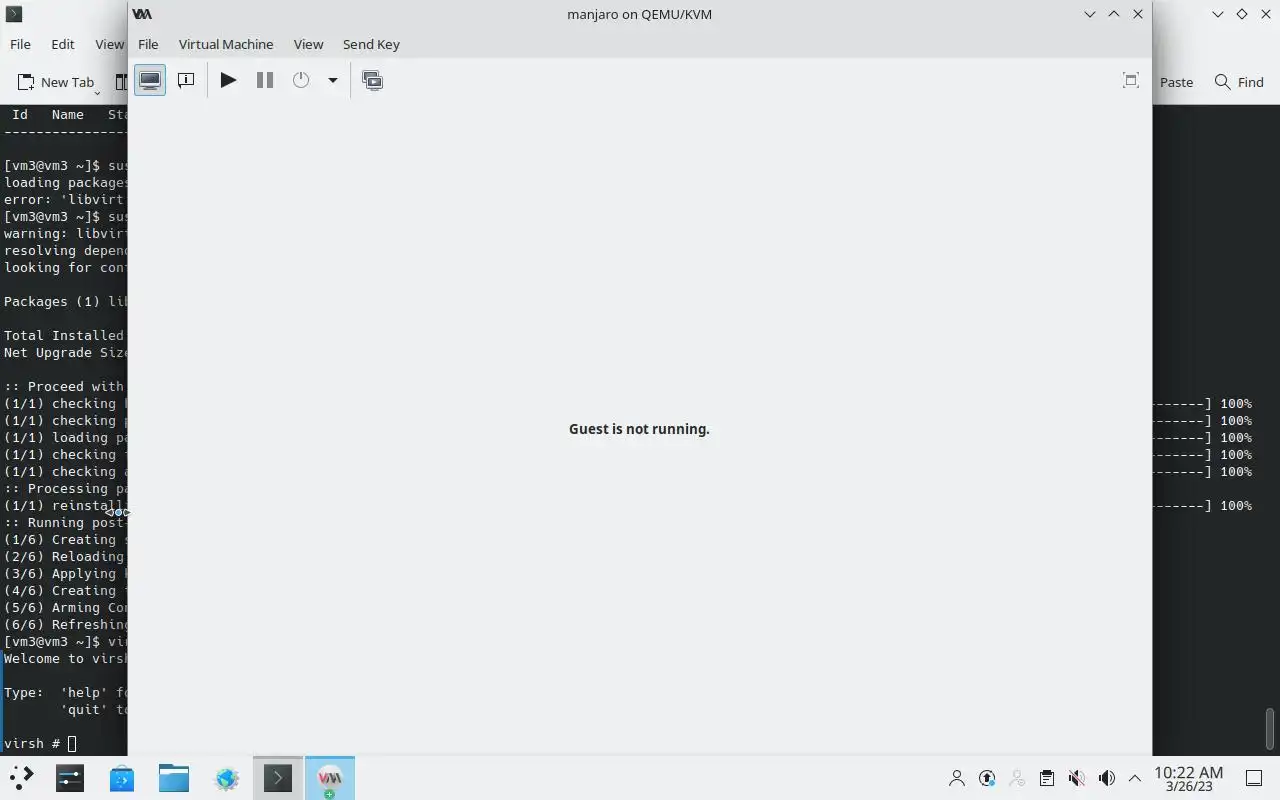Image resolution: width=1280 pixels, height=800 pixels.
Task: Open the Send Key menu
Action: click(371, 44)
